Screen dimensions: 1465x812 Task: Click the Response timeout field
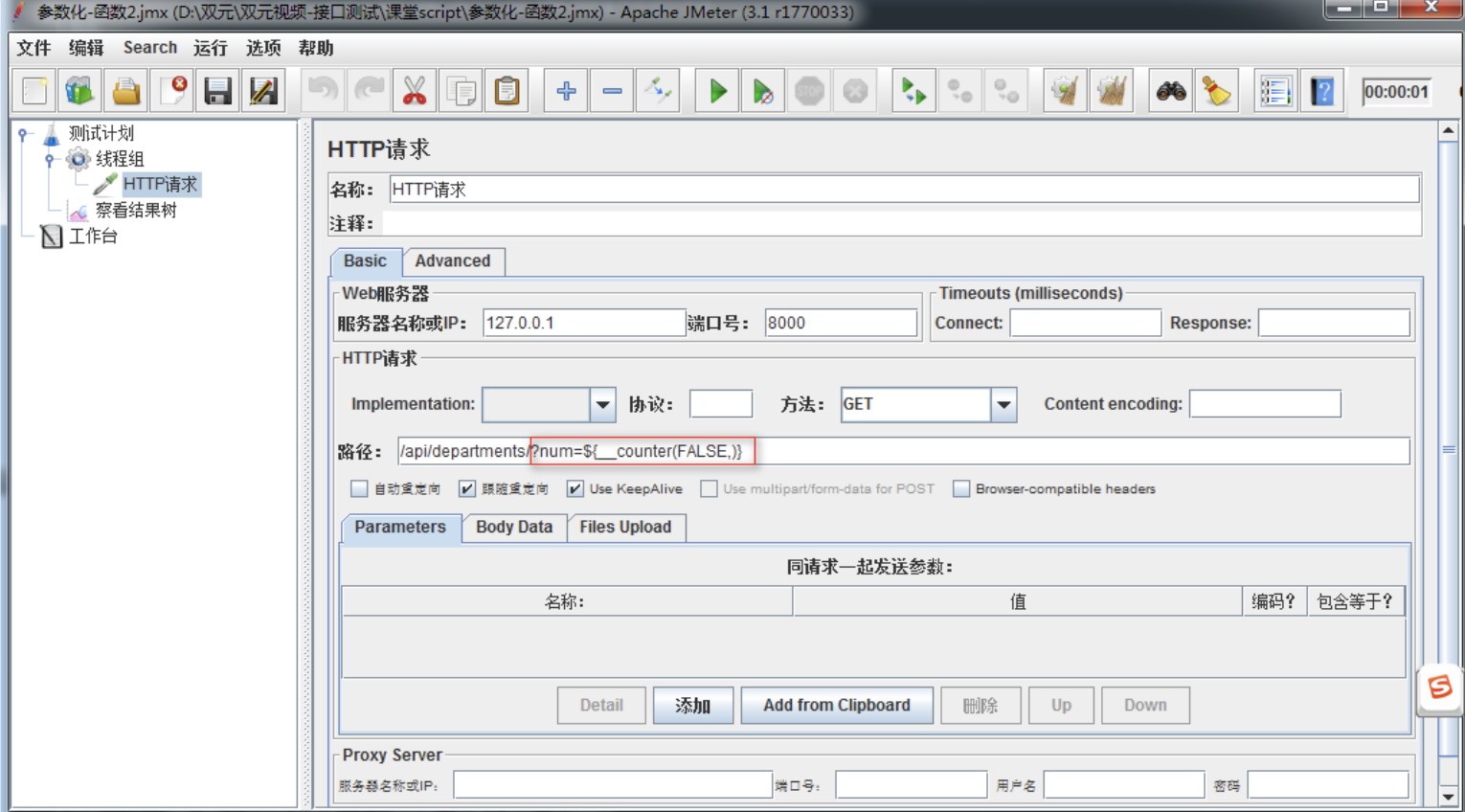[1334, 323]
